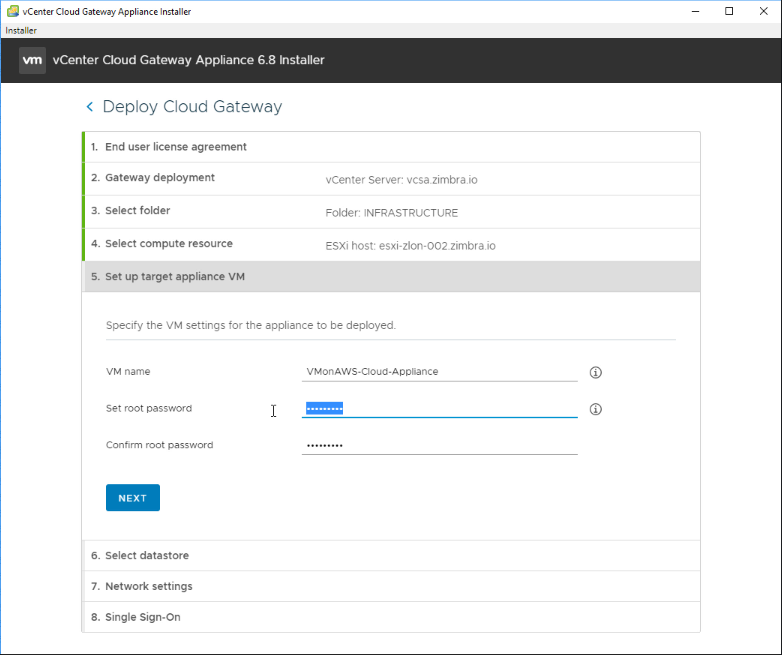Click the 'Deploy Cloud Gateway' heading
This screenshot has width=782, height=655.
click(193, 107)
